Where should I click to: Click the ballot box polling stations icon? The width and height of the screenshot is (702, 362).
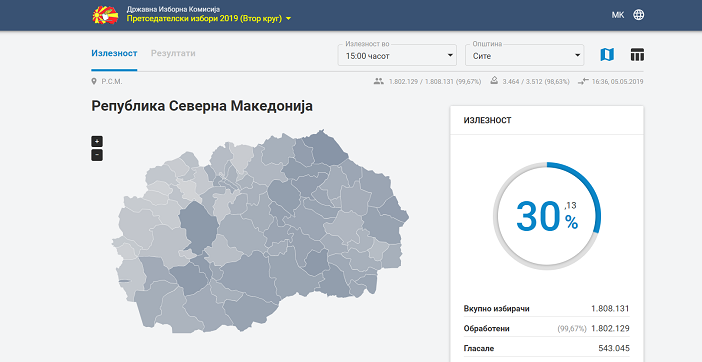click(495, 81)
